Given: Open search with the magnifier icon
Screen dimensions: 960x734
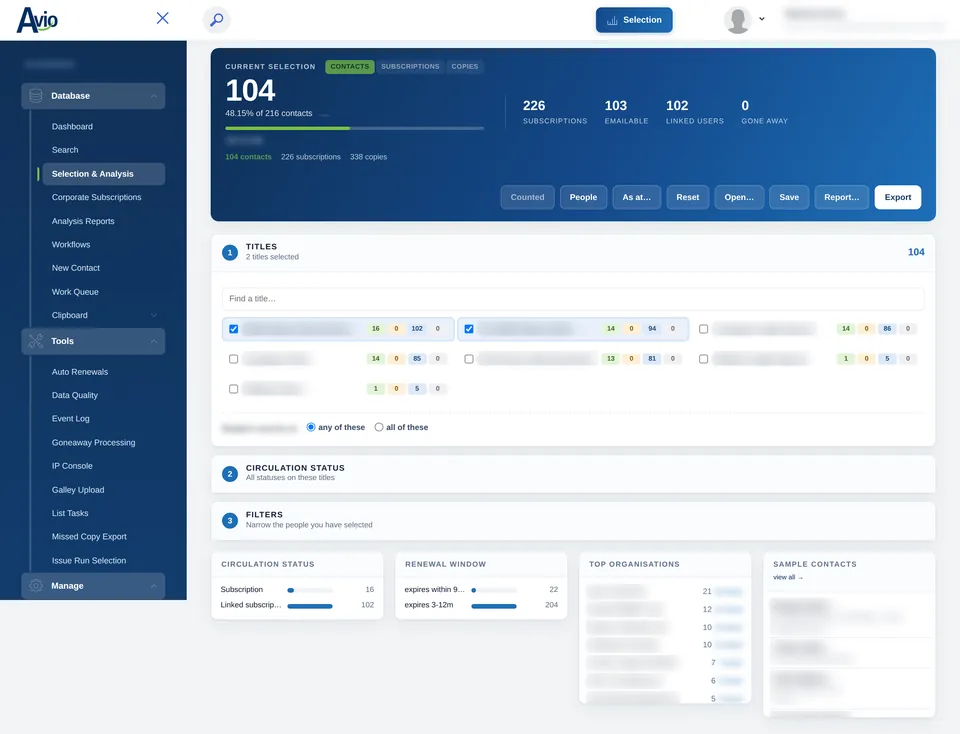Looking at the screenshot, I should pos(216,20).
